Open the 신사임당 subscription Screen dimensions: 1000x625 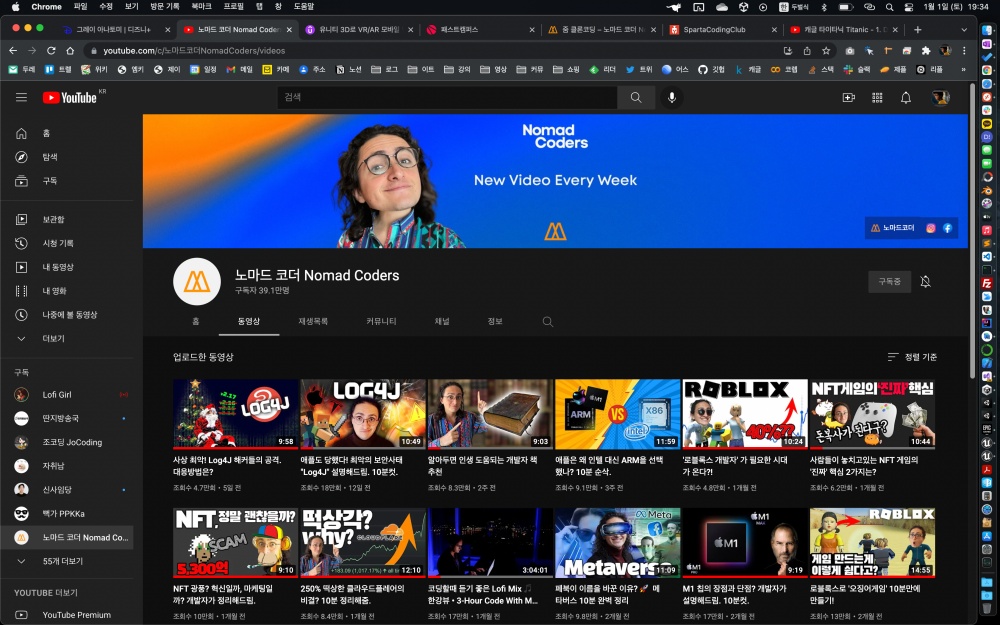click(x=68, y=490)
